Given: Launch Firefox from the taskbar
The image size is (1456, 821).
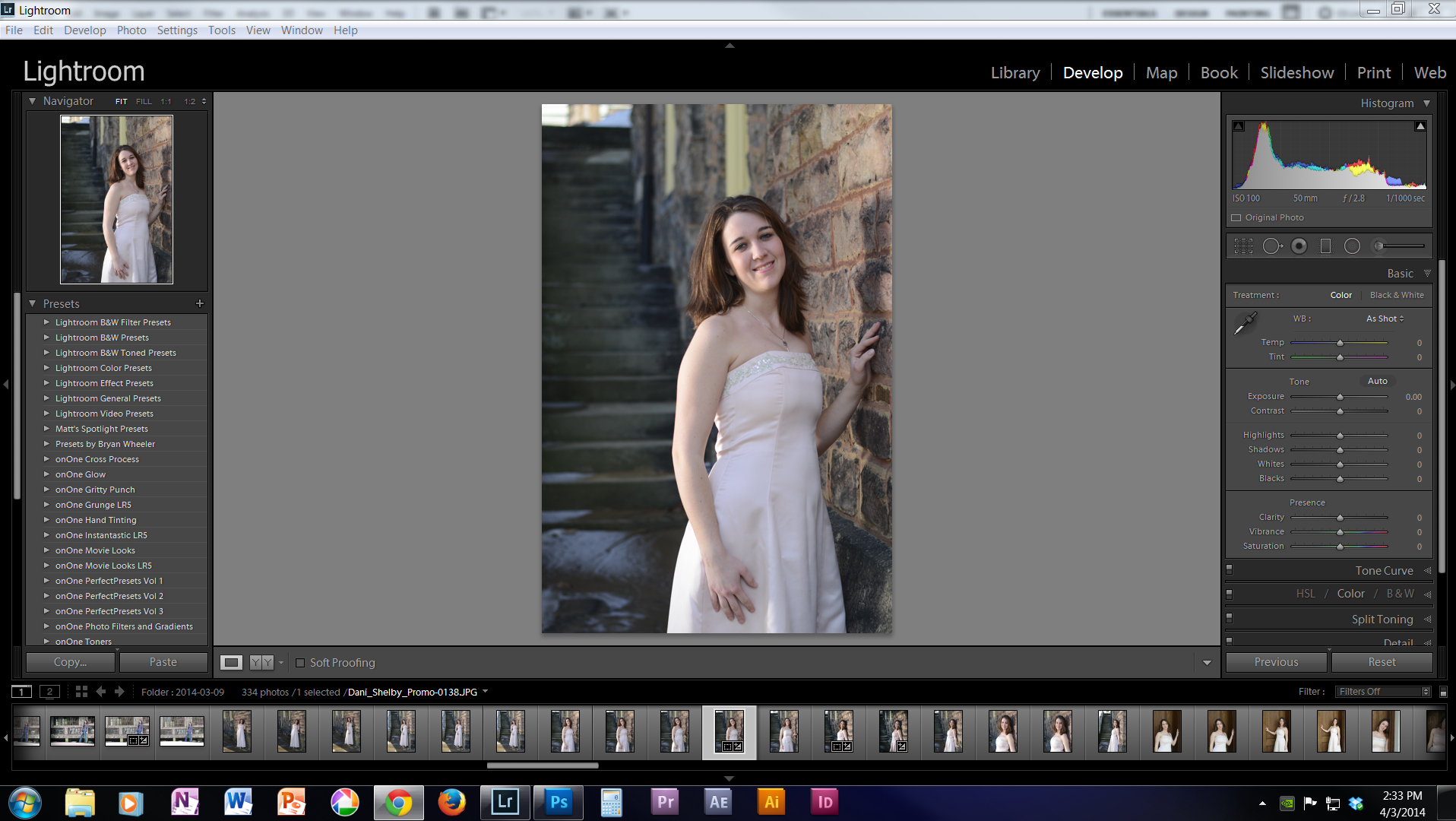Looking at the screenshot, I should pyautogui.click(x=452, y=802).
